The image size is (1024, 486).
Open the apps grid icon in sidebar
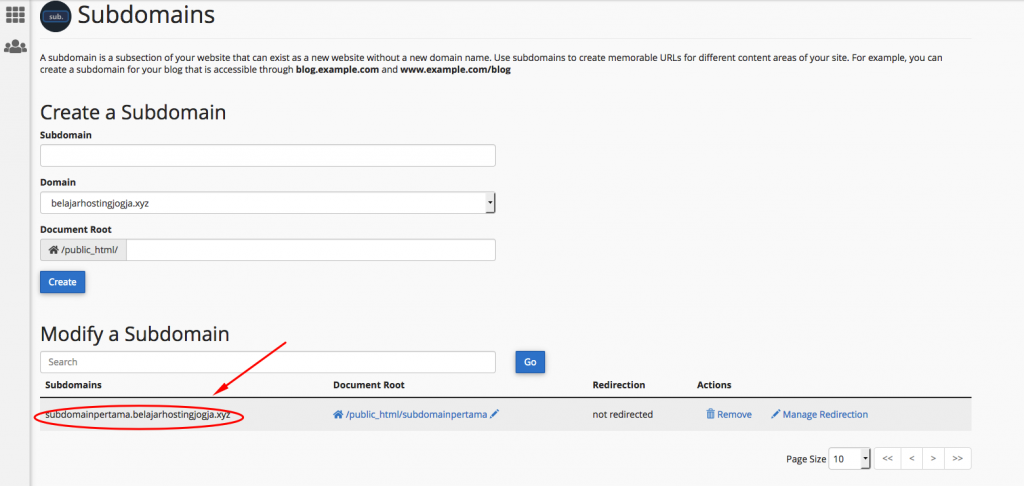(x=15, y=14)
